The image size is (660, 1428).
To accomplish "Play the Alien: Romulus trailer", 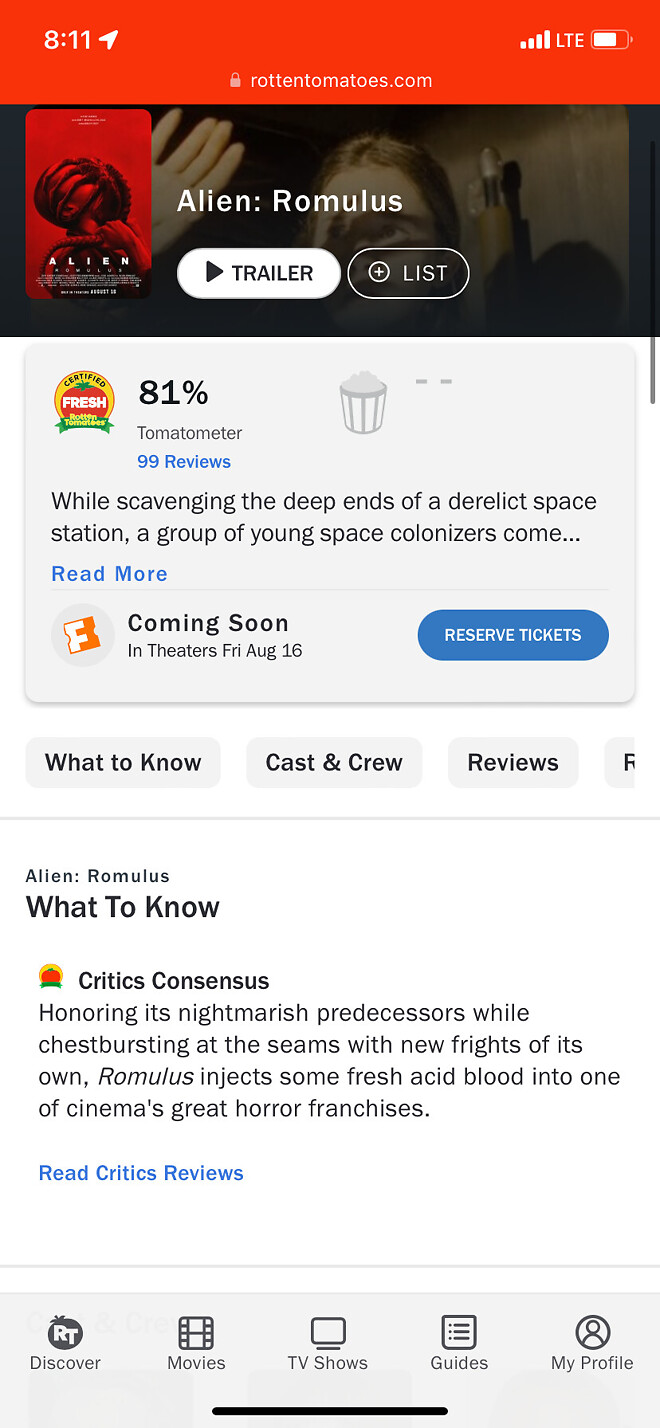I will pyautogui.click(x=258, y=273).
